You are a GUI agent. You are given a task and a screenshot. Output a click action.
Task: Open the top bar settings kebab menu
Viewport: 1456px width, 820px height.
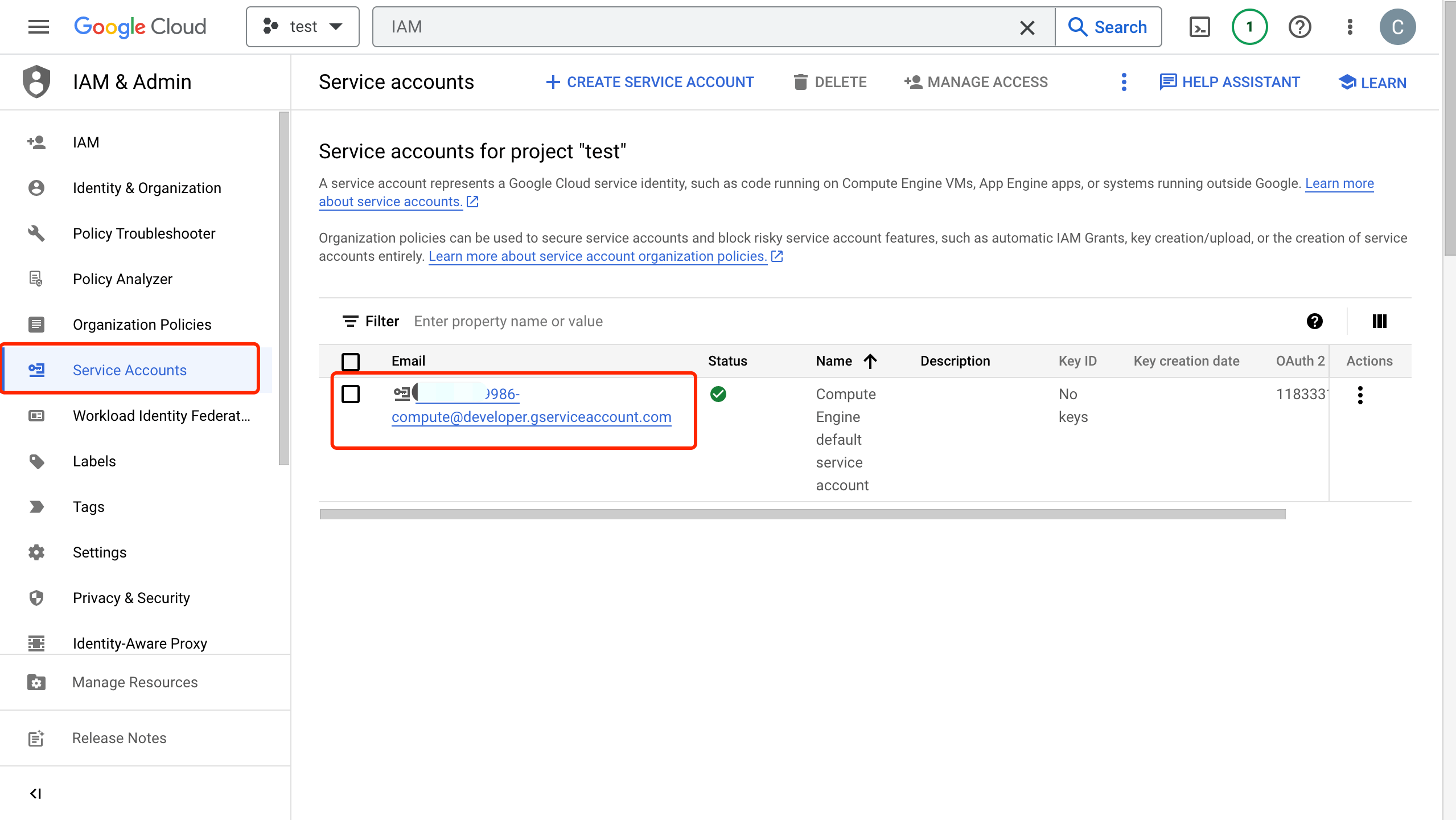point(1350,27)
